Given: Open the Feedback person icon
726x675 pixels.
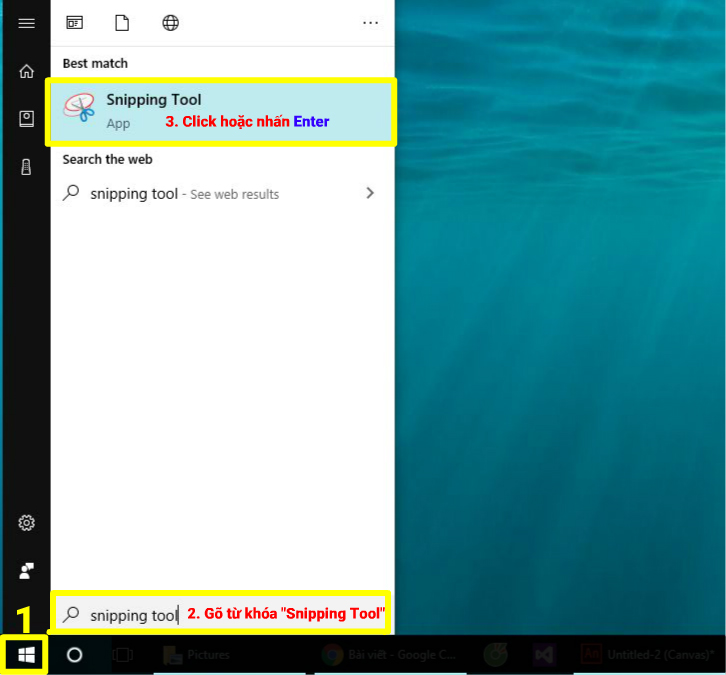Looking at the screenshot, I should click(x=26, y=571).
